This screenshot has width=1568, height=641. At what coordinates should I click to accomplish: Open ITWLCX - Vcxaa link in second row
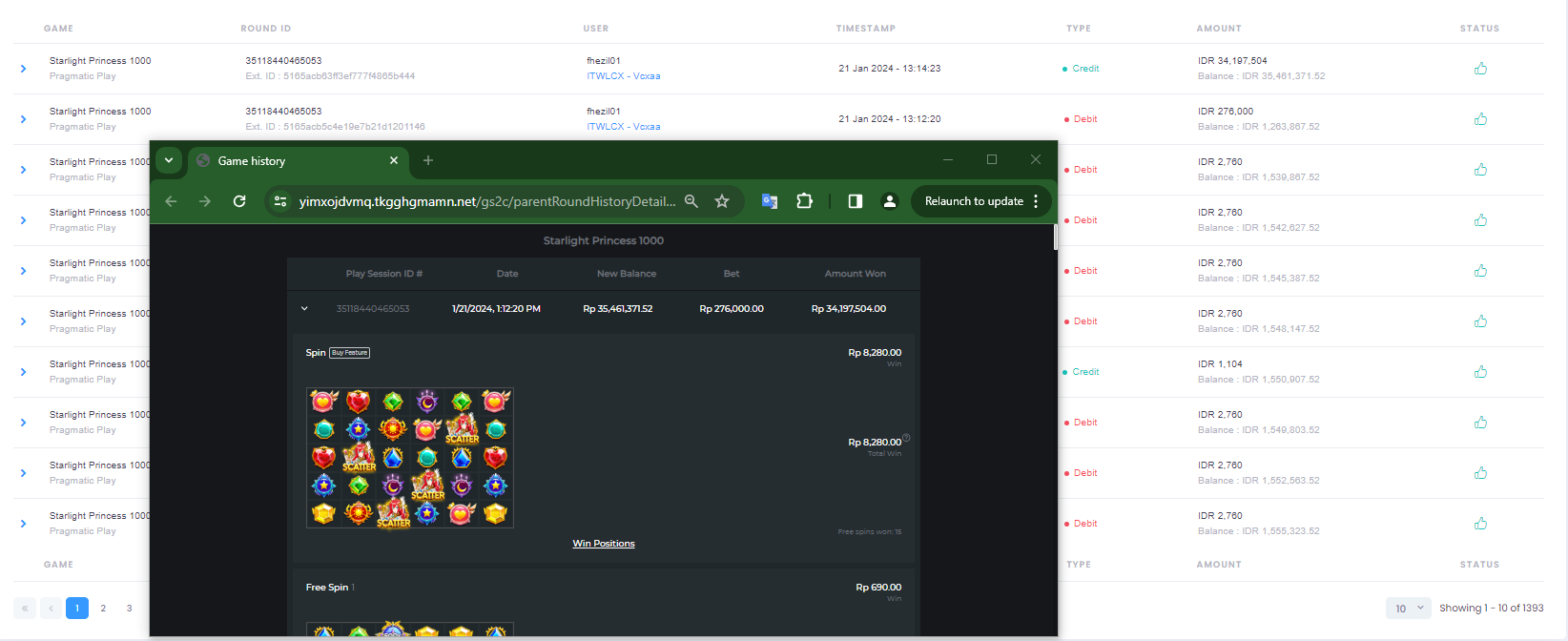coord(624,127)
